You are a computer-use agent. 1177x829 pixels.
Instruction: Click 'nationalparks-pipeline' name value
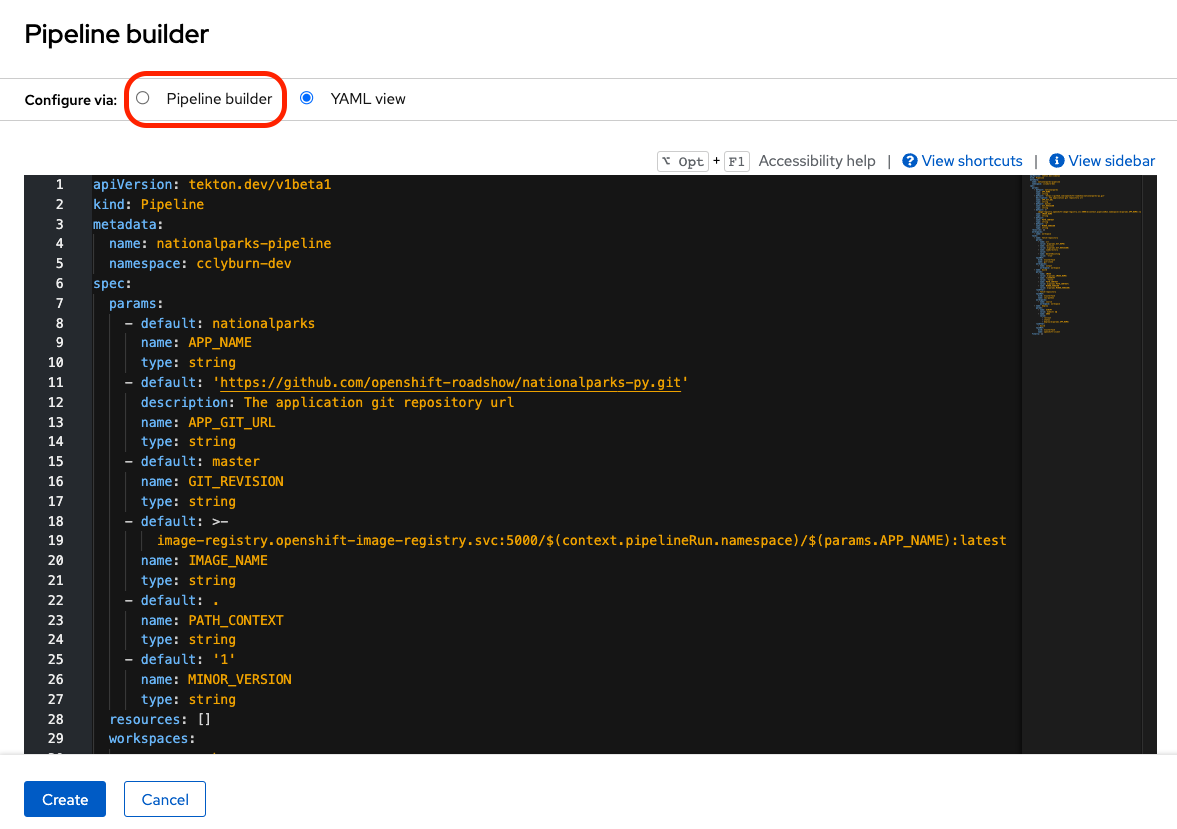click(x=243, y=243)
